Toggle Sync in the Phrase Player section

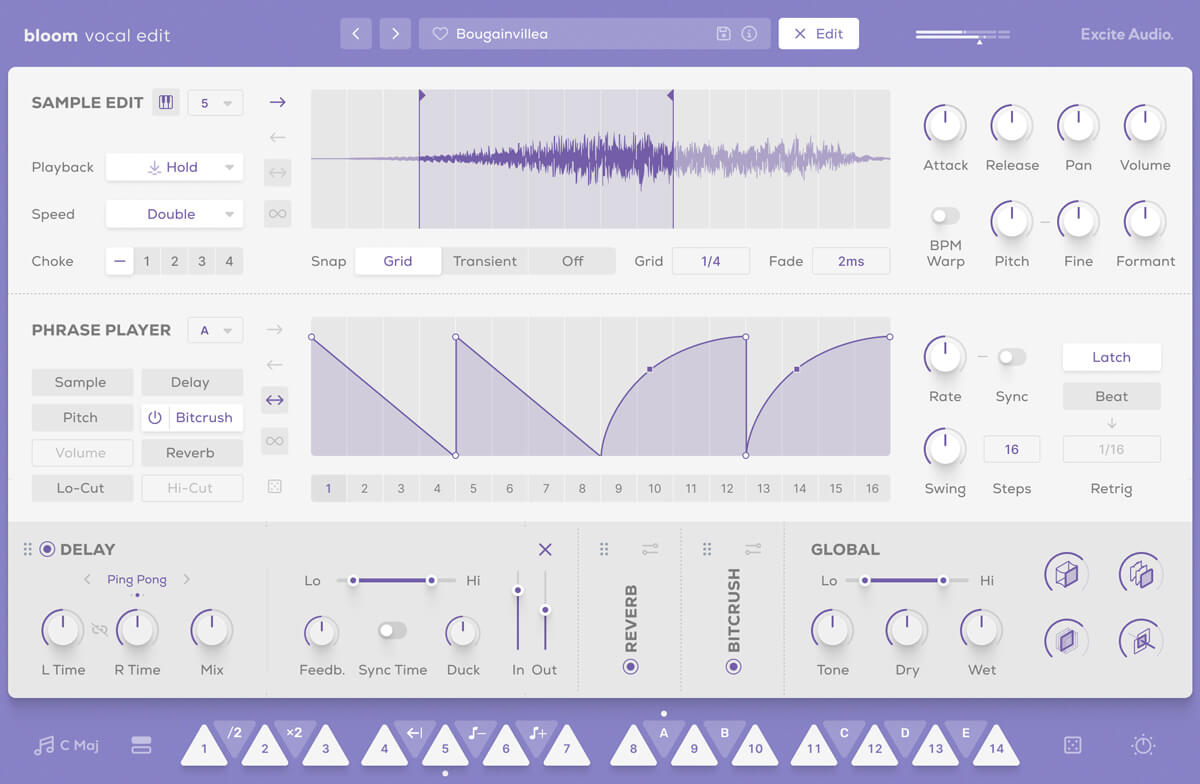pos(1011,356)
